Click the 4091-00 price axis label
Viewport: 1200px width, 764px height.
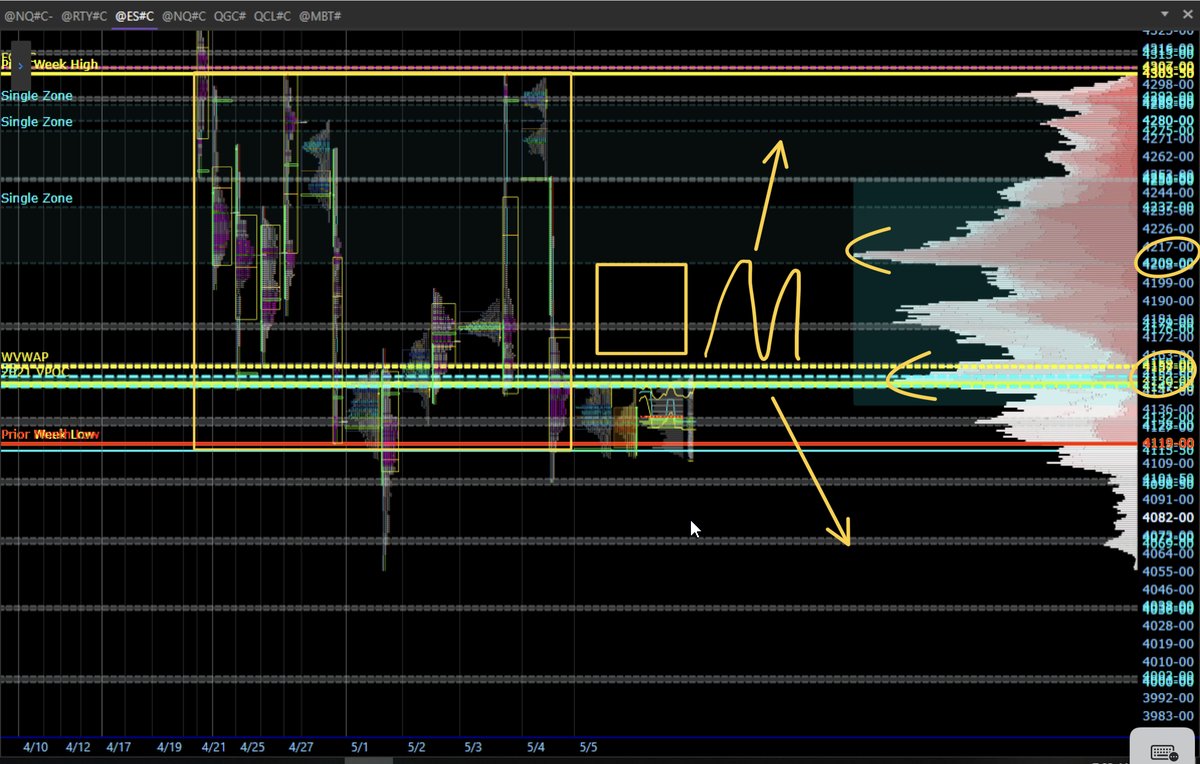pyautogui.click(x=1169, y=499)
